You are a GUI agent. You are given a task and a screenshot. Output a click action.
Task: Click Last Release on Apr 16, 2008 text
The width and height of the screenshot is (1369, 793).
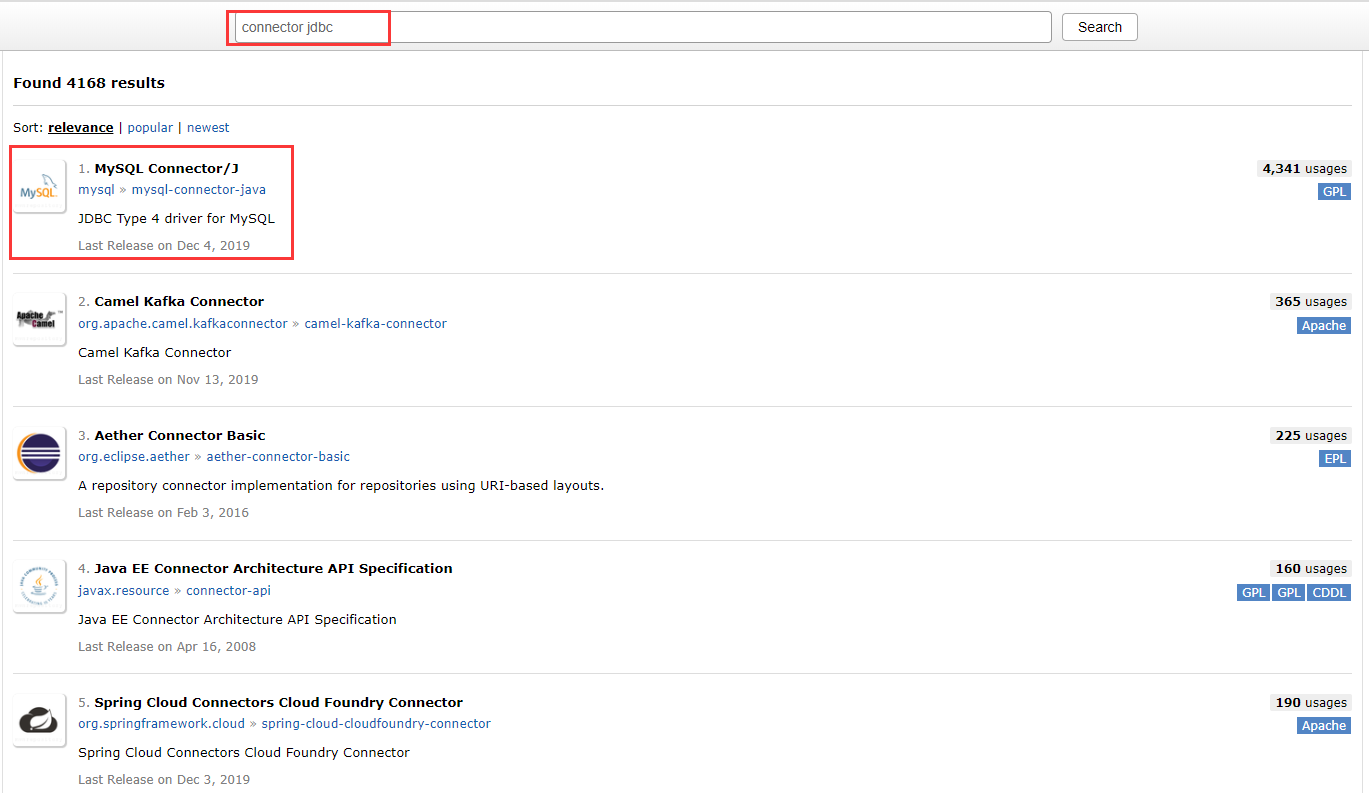pyautogui.click(x=167, y=647)
